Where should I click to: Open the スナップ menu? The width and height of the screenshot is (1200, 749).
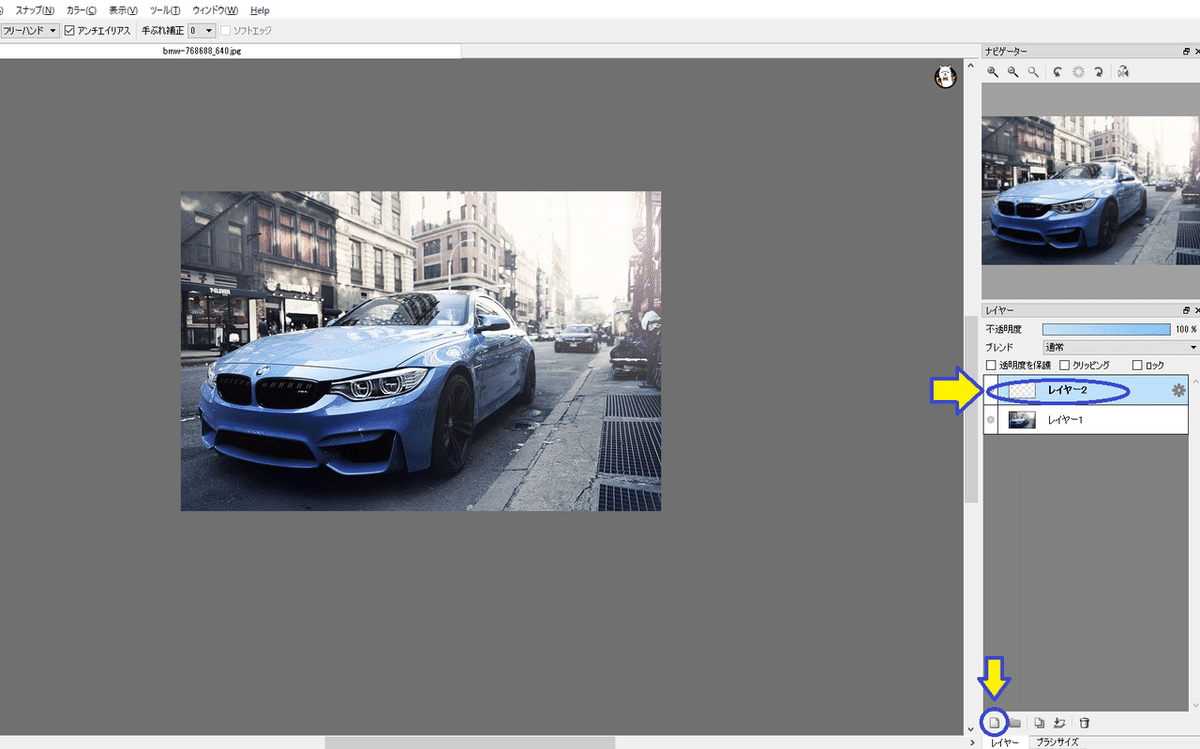(x=35, y=10)
